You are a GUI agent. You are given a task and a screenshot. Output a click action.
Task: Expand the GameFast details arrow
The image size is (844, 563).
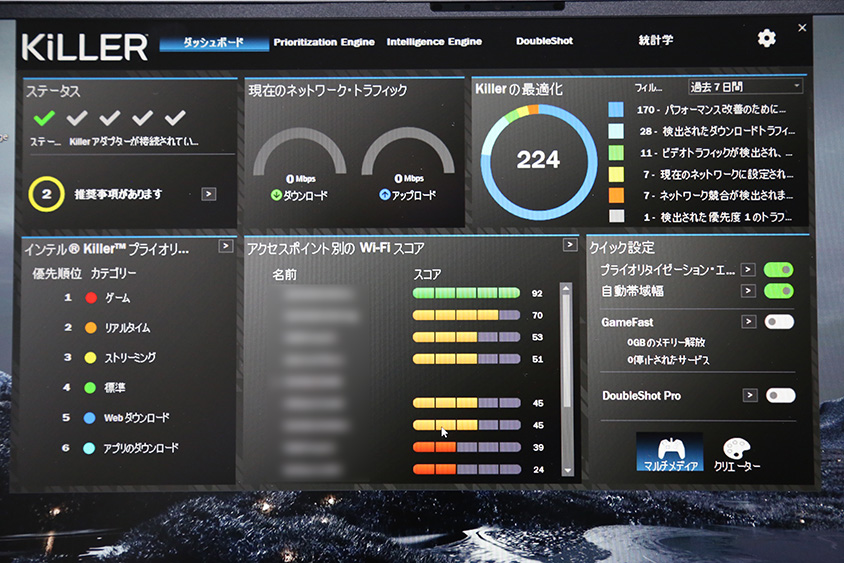tap(748, 321)
